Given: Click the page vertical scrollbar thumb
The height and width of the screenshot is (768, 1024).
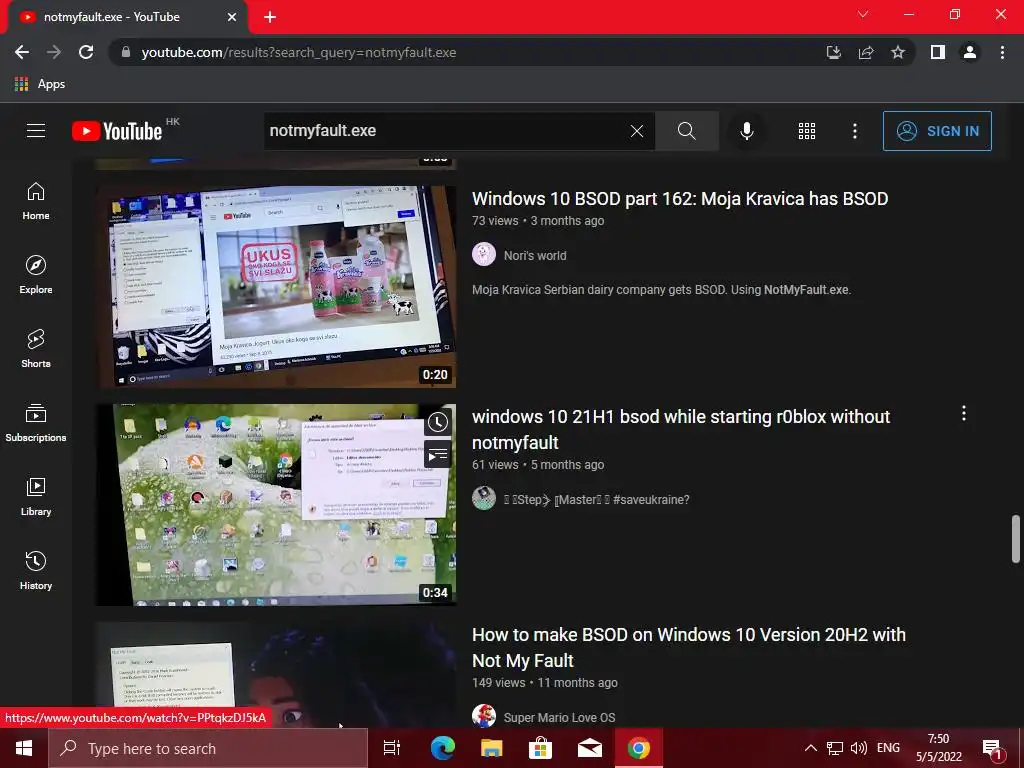Looking at the screenshot, I should click(x=1016, y=539).
